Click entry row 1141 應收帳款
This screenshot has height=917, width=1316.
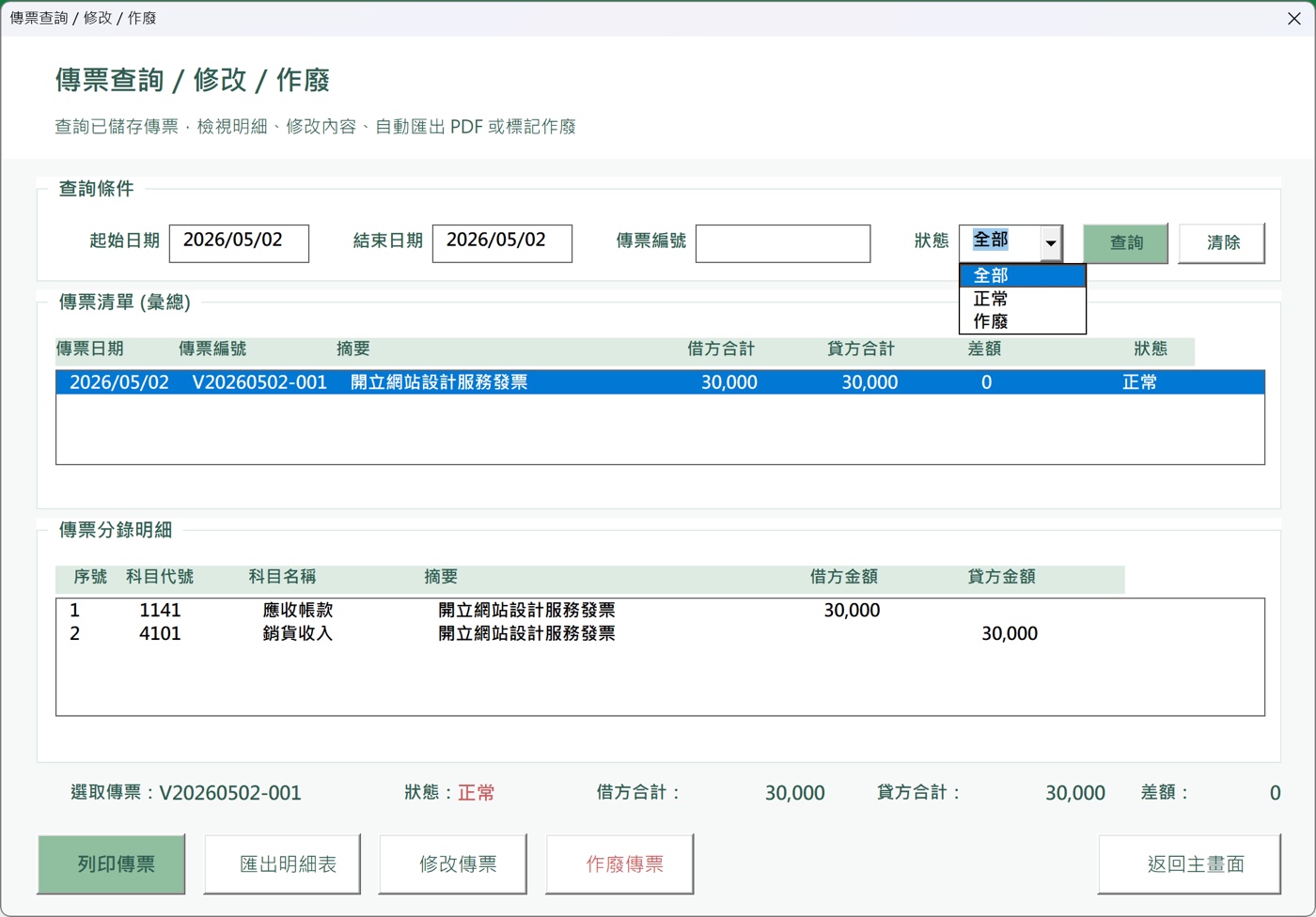pyautogui.click(x=660, y=610)
